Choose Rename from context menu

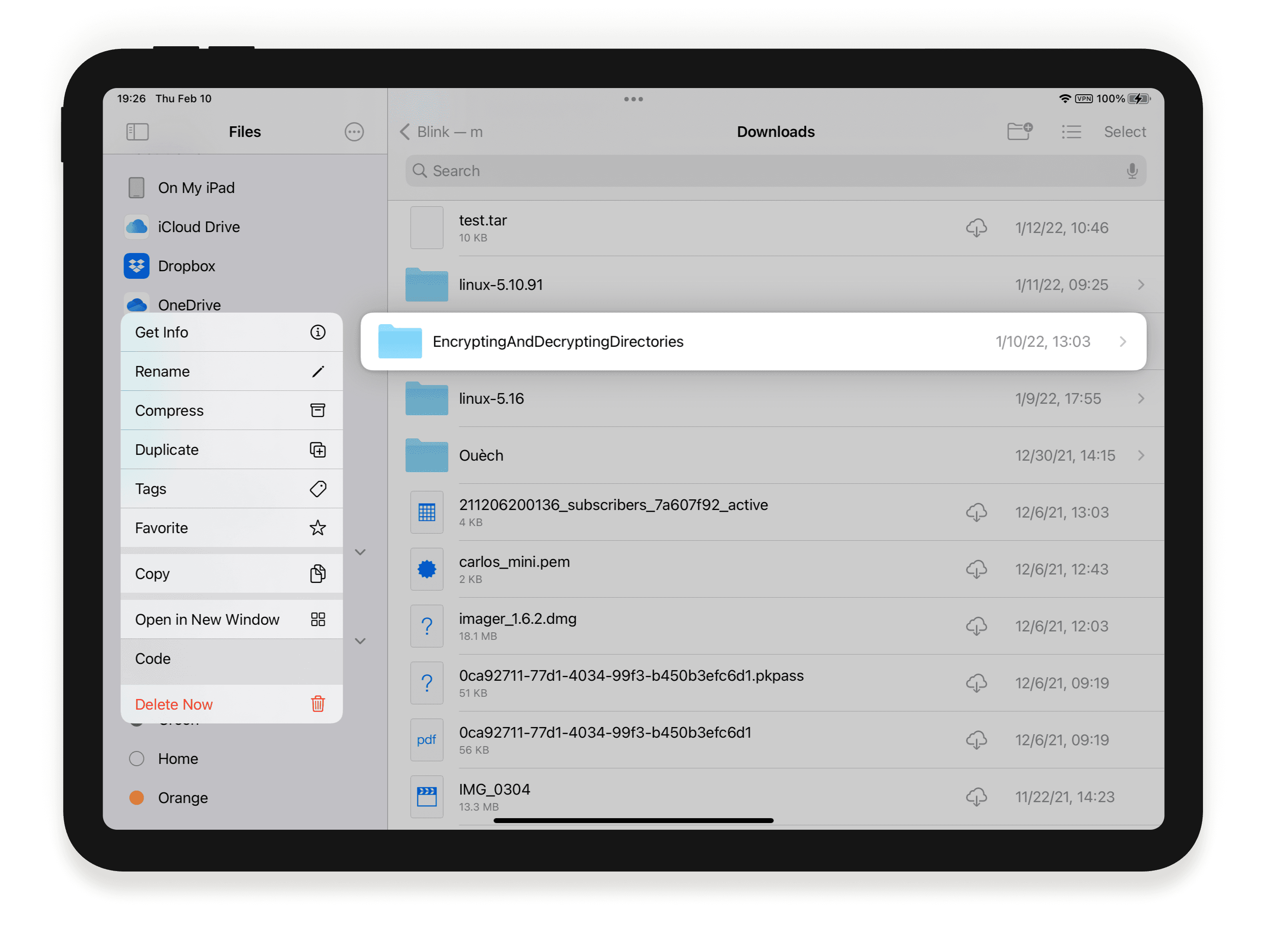pyautogui.click(x=231, y=371)
